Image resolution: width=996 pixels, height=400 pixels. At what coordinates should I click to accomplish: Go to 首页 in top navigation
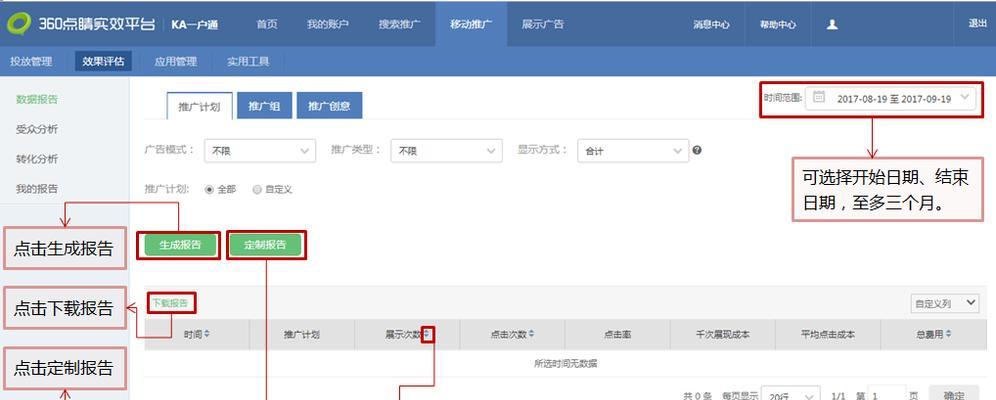click(x=267, y=24)
